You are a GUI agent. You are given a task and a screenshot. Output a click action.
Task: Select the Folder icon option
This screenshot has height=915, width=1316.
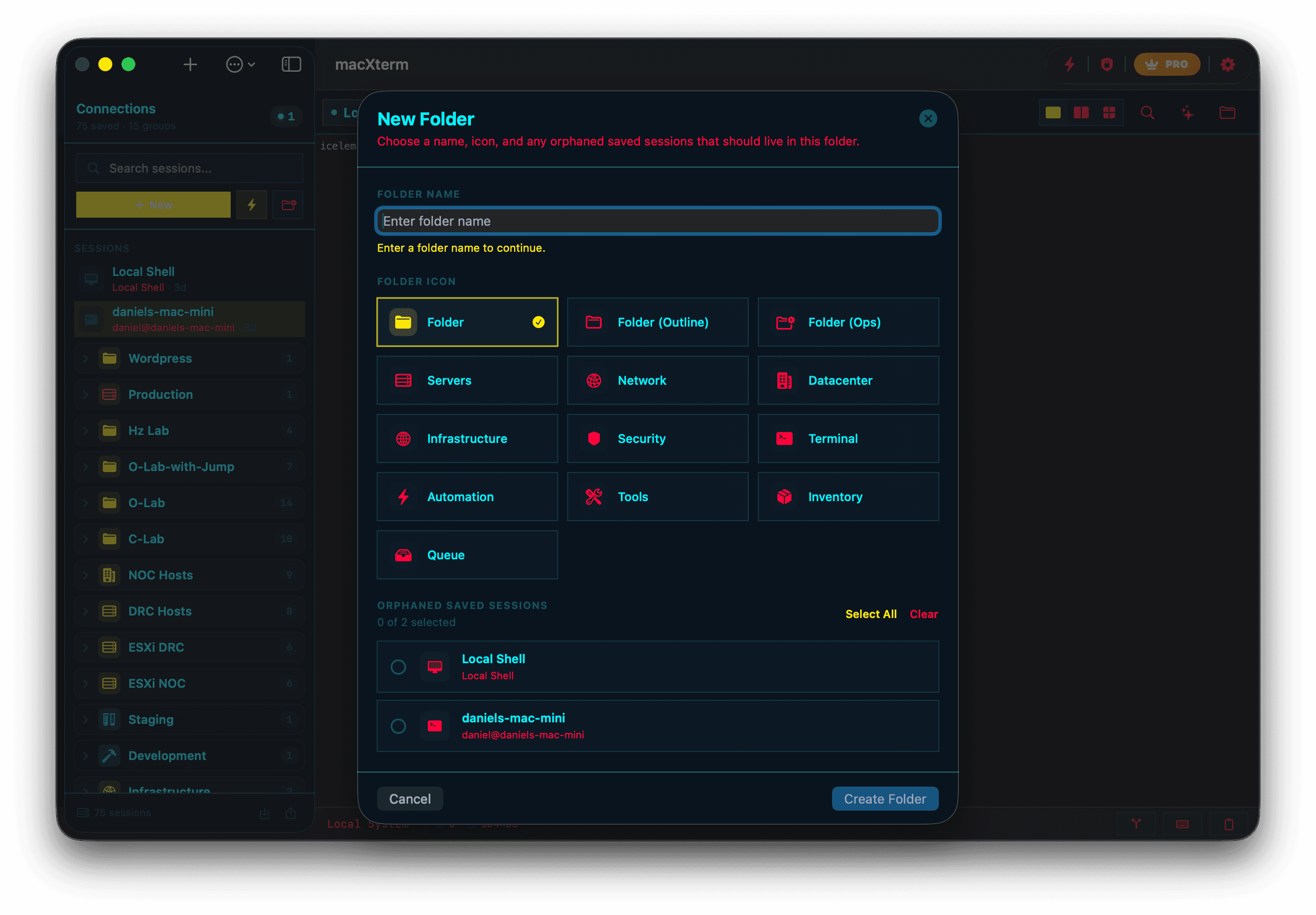466,322
